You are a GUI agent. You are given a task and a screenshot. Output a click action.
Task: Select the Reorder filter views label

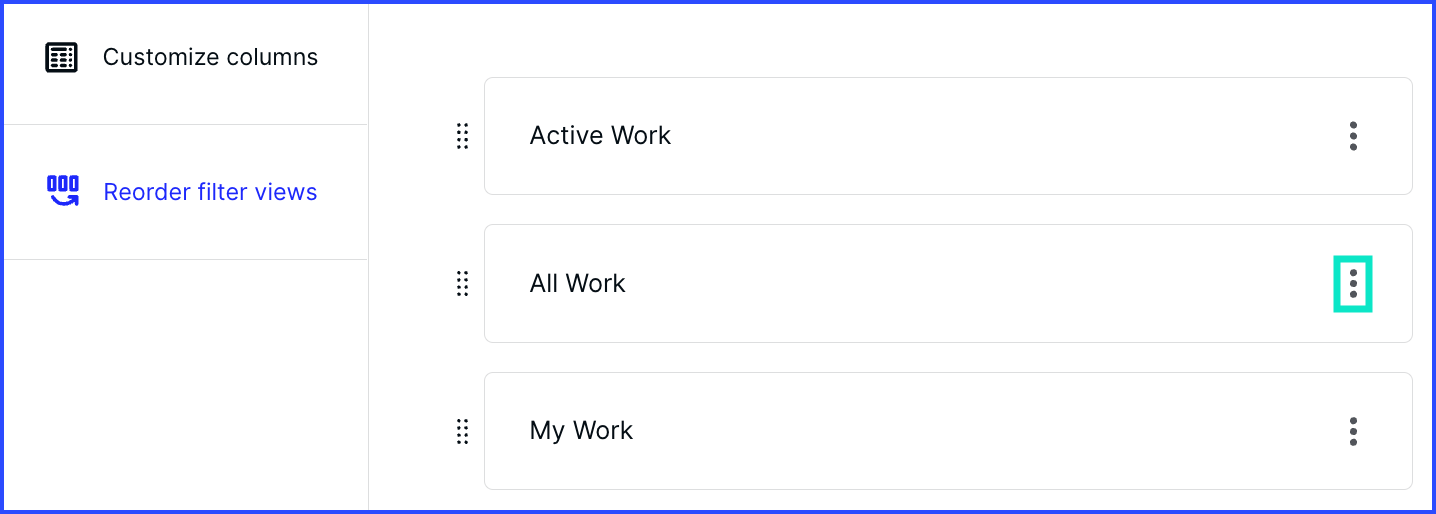click(210, 192)
